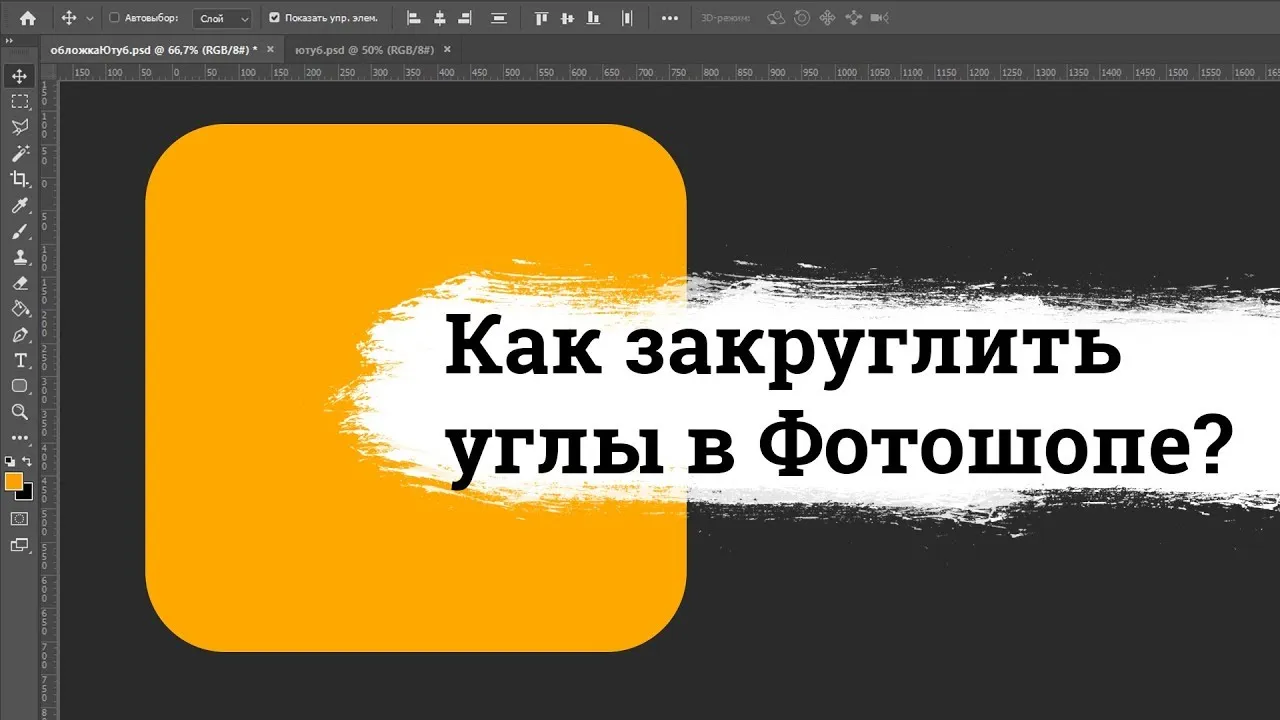This screenshot has width=1280, height=720.
Task: Select the Rounded Rectangle shape tool
Action: click(19, 386)
